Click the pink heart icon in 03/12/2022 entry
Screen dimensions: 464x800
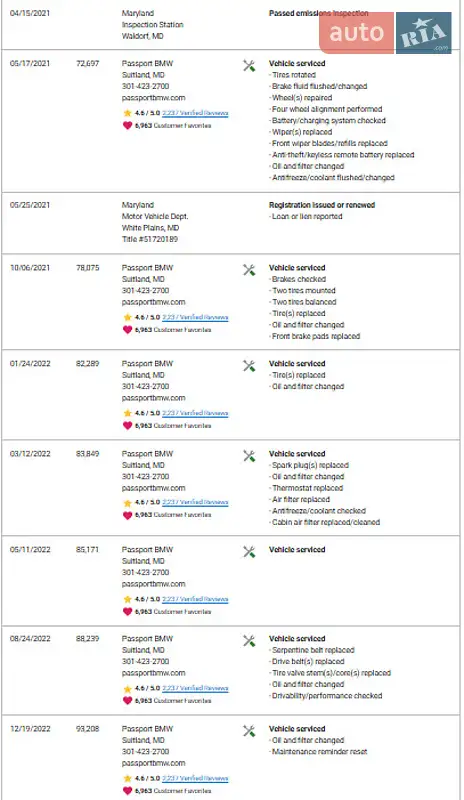click(128, 515)
